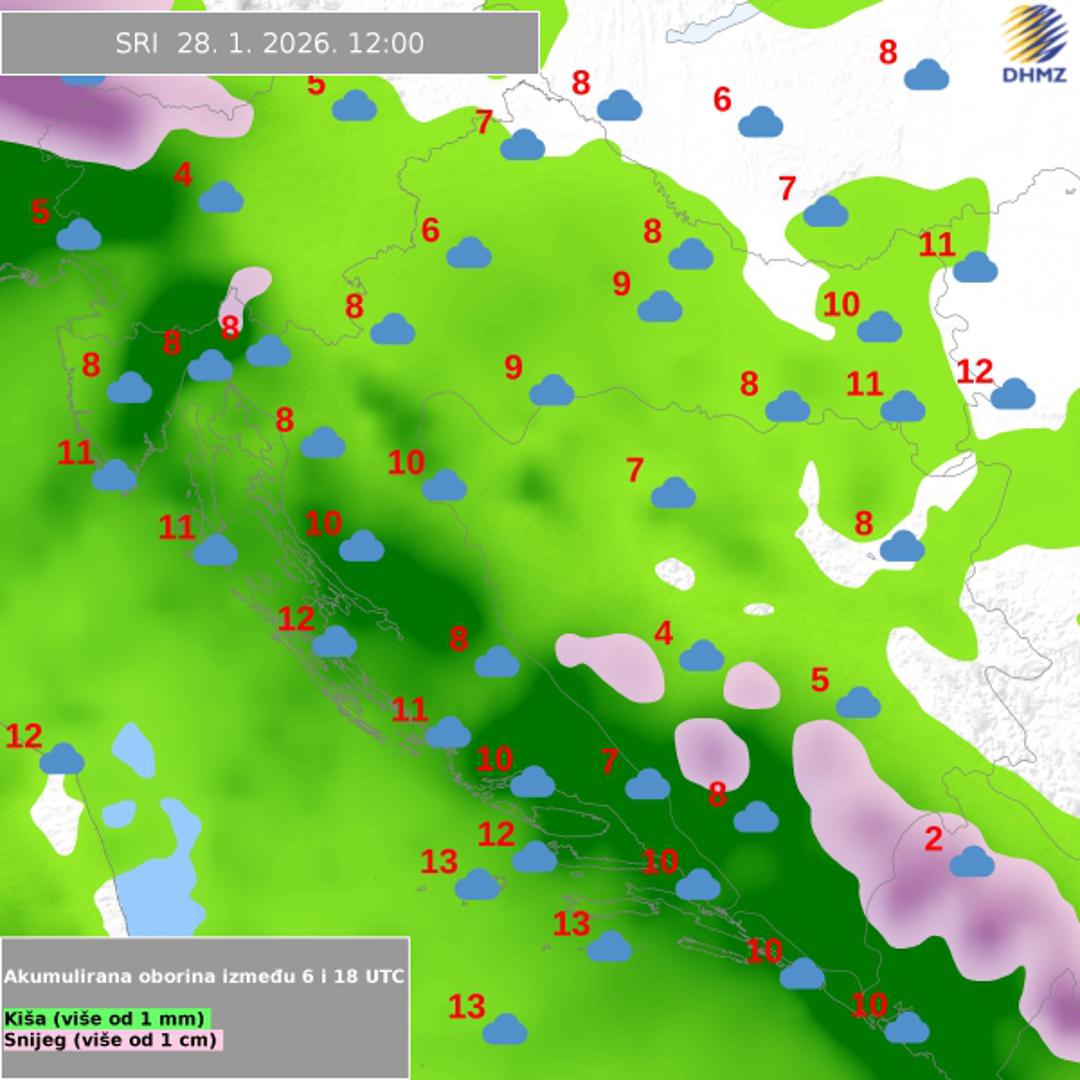Viewport: 1080px width, 1080px height.
Task: Select the cloud beside the 5 at left edge
Action: point(79,235)
